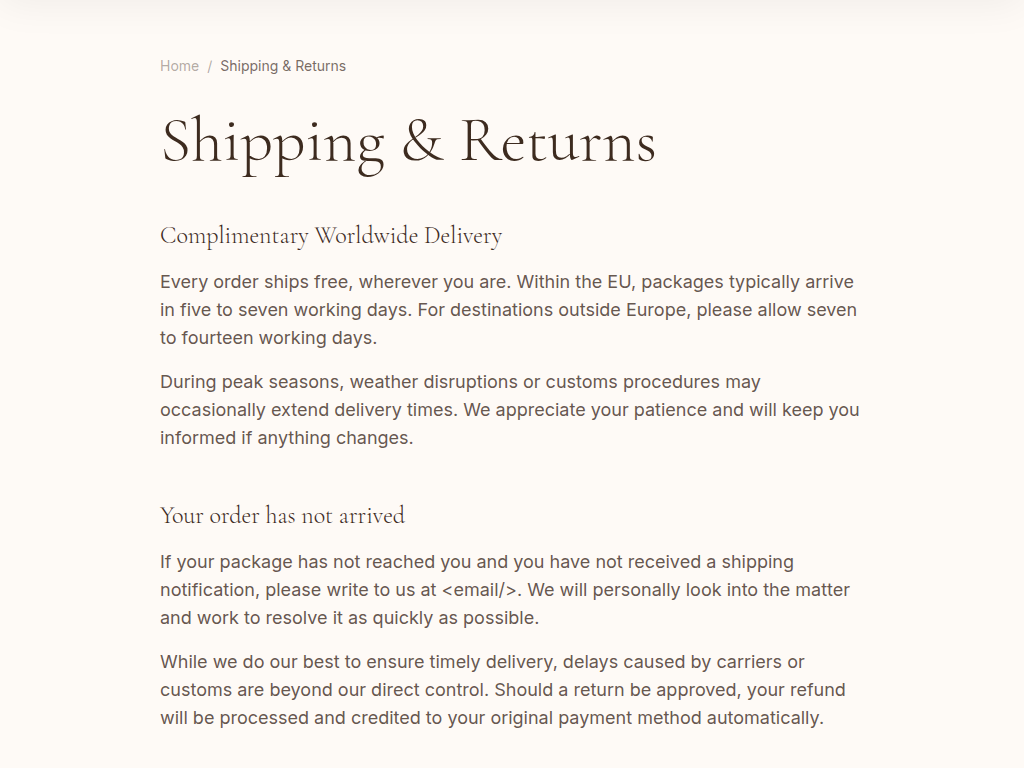Click the large Shipping & Returns page title
Screen dimensions: 1024x768
pos(408,142)
